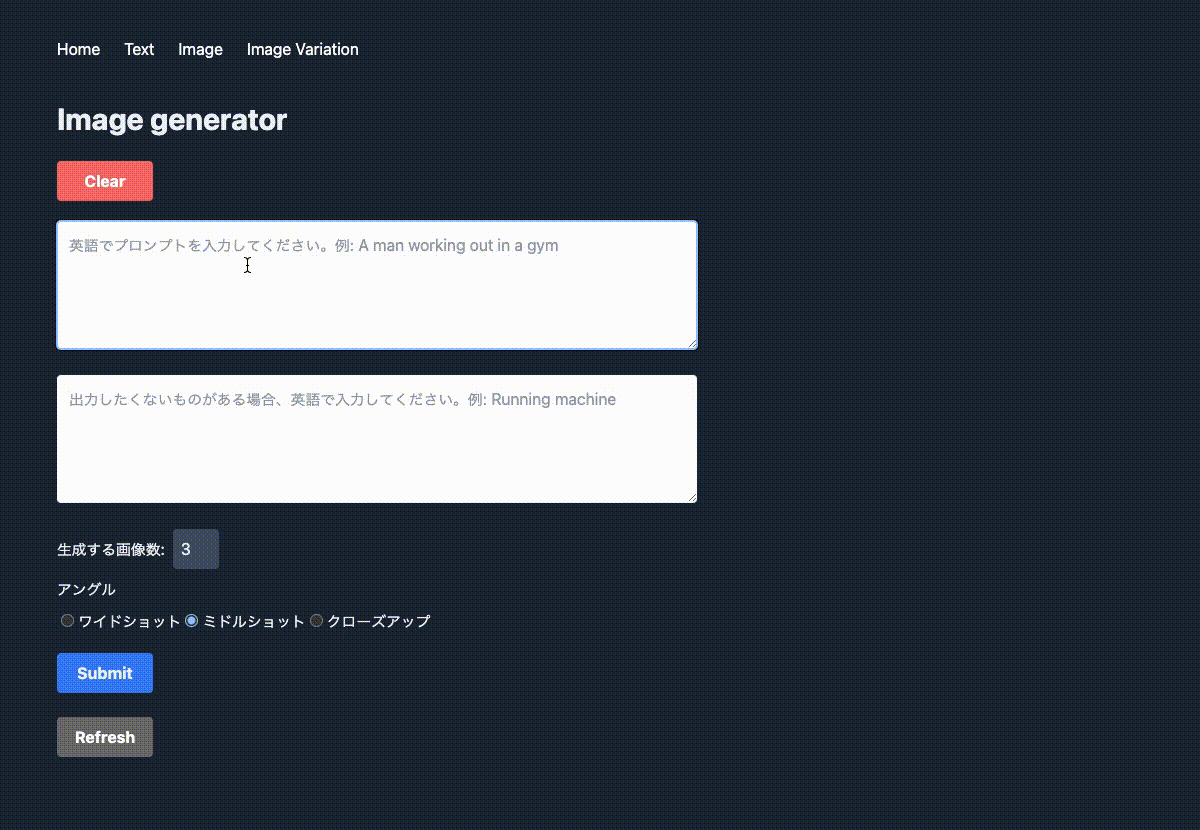Choose クローズアップ as the camera angle
The height and width of the screenshot is (830, 1200).
click(316, 620)
